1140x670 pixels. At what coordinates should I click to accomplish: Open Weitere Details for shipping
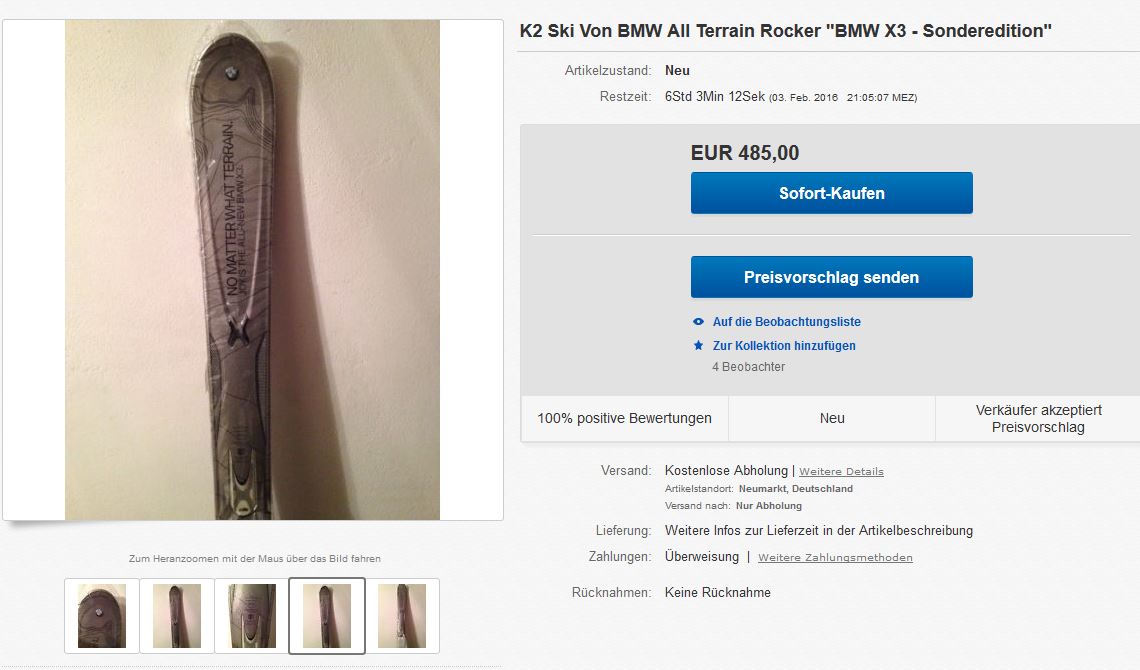841,472
